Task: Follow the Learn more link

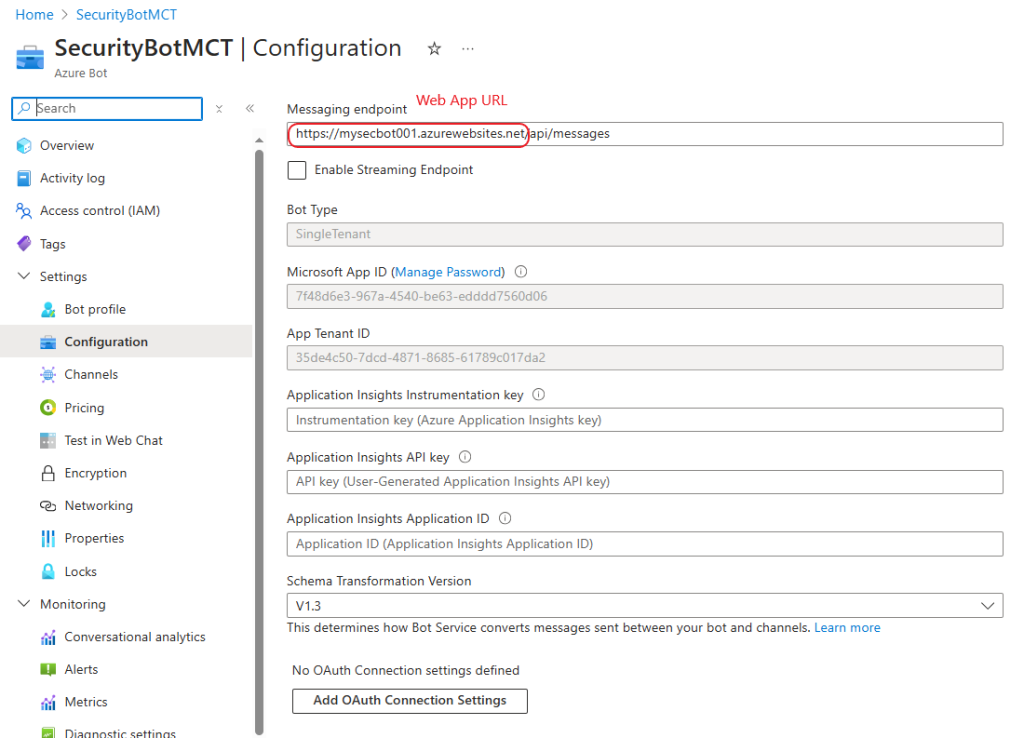Action: (x=847, y=628)
